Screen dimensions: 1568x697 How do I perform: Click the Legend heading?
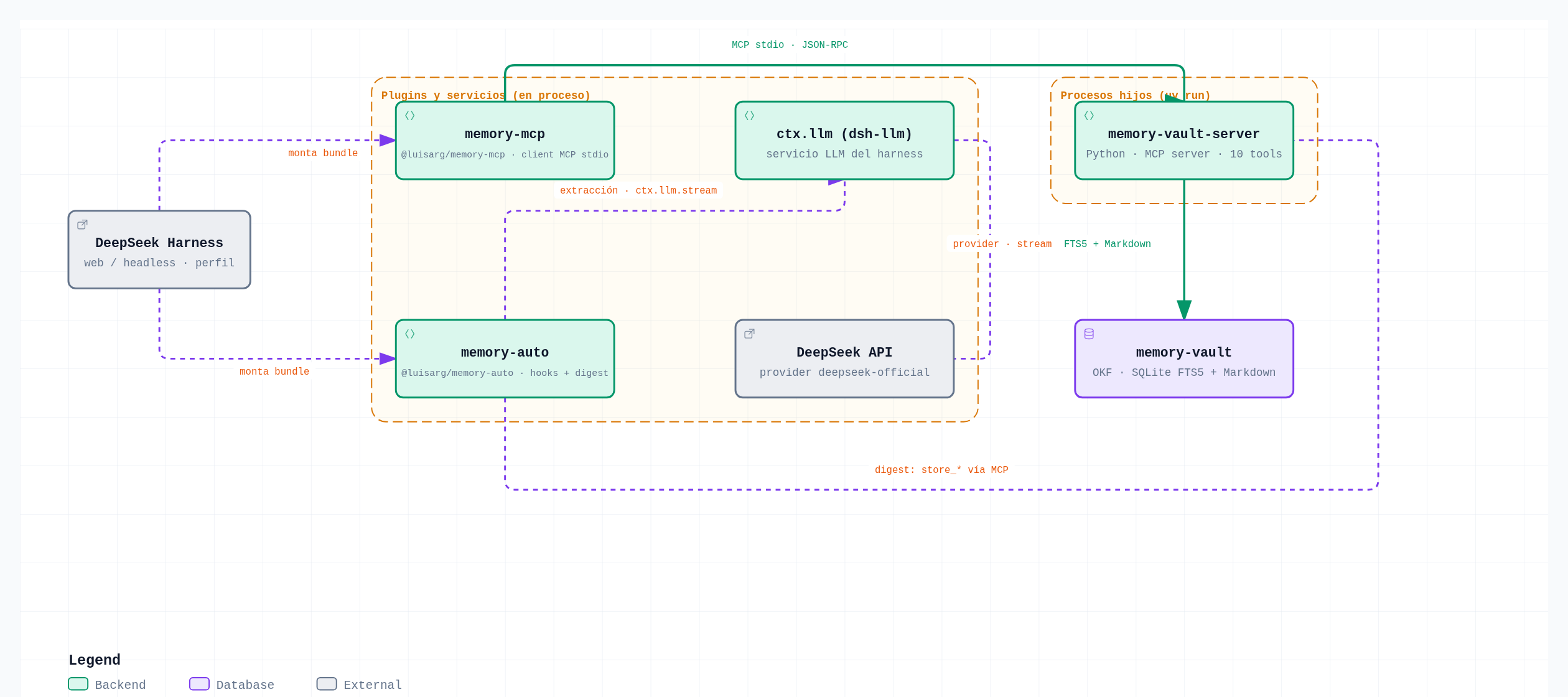point(95,660)
